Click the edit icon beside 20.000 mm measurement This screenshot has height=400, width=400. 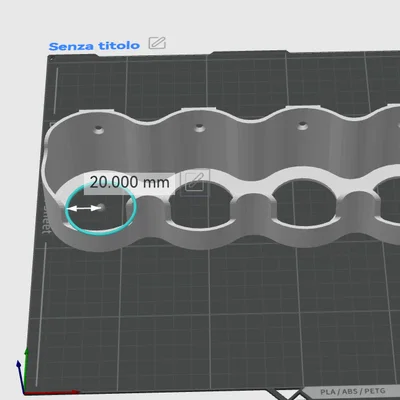pos(194,181)
